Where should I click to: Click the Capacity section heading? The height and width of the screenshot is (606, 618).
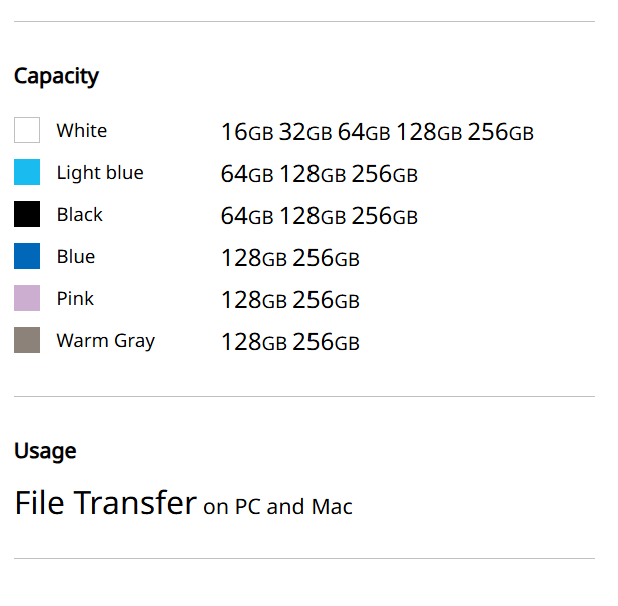point(56,76)
